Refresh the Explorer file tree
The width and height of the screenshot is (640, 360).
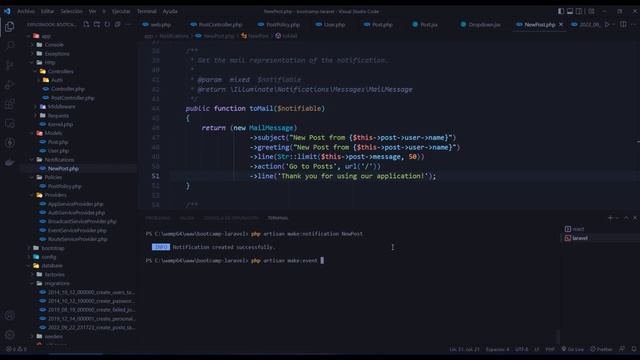(x=107, y=24)
